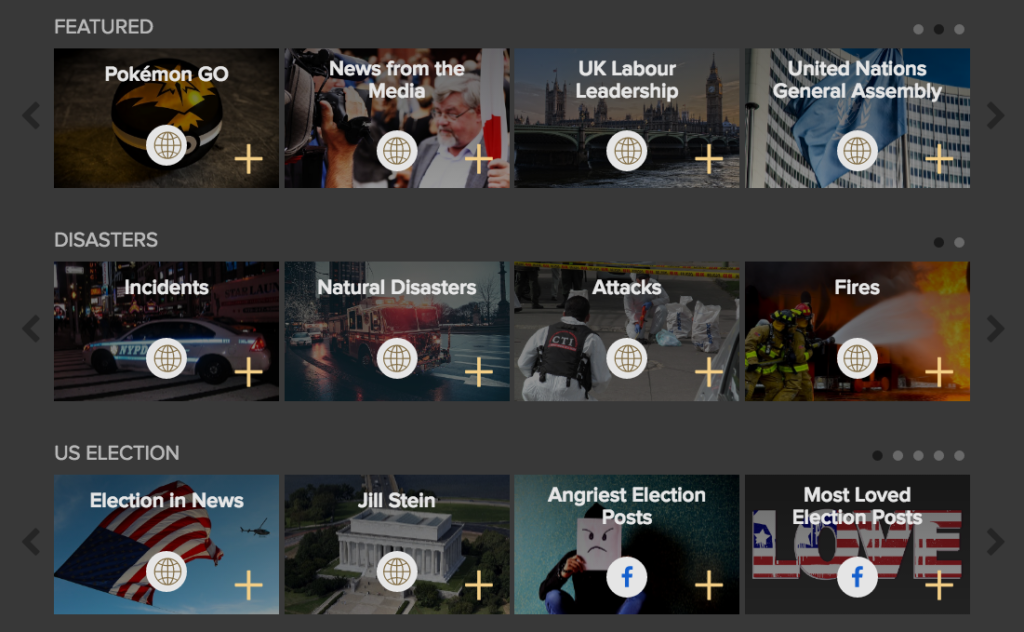Go to next page of Featured carousel

tap(995, 116)
